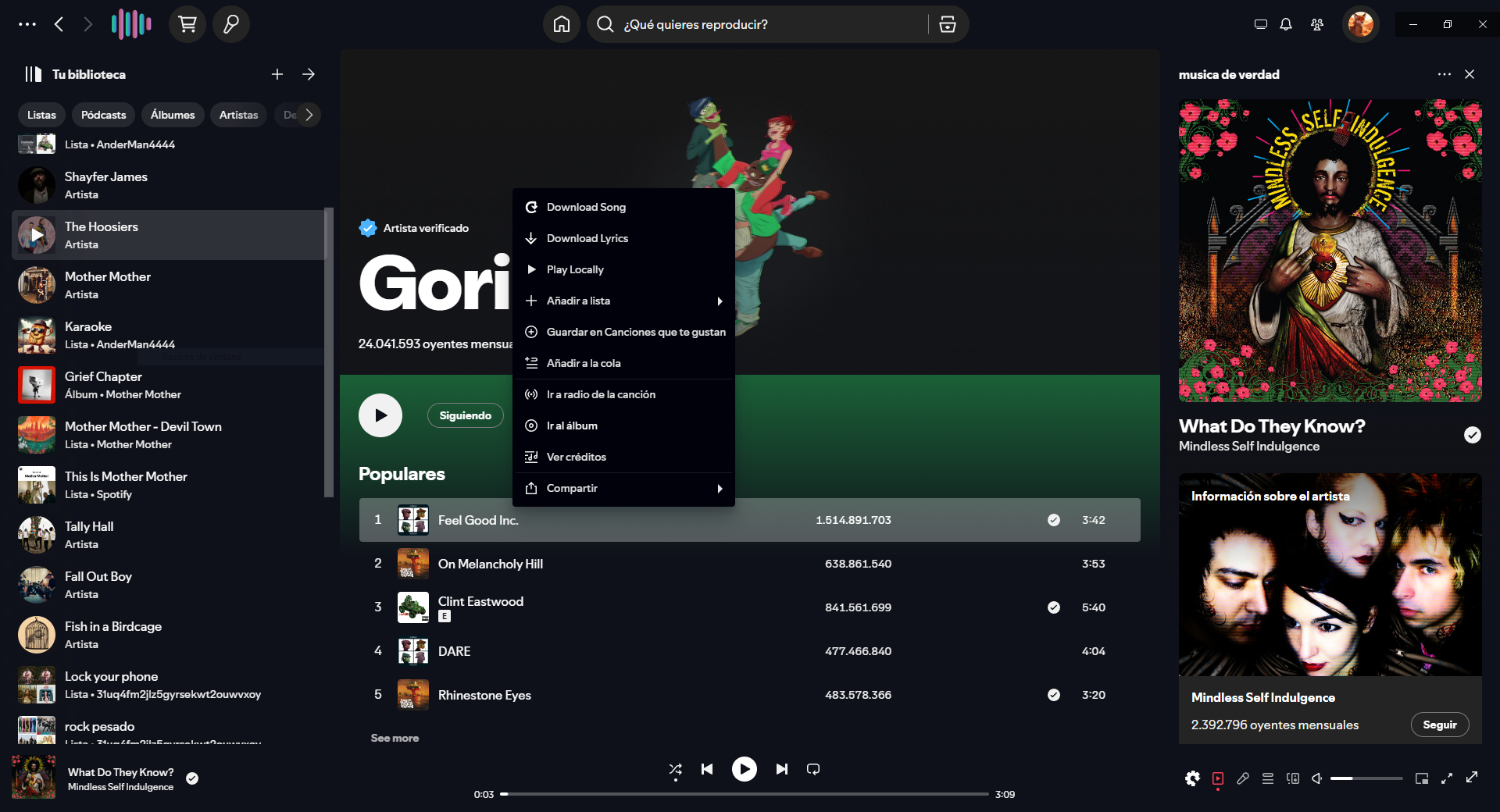Open the Browse icon in search bar
Image resolution: width=1500 pixels, height=812 pixels.
coord(948,24)
